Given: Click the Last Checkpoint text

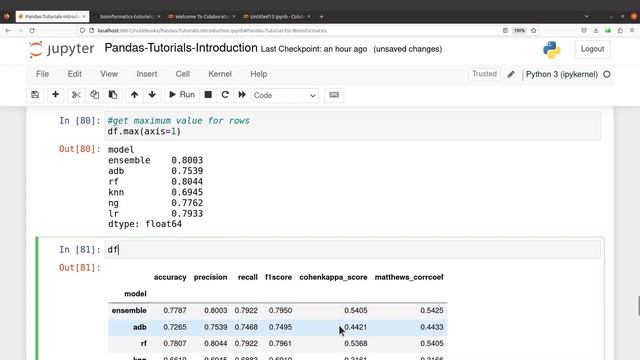Looking at the screenshot, I should [314, 49].
